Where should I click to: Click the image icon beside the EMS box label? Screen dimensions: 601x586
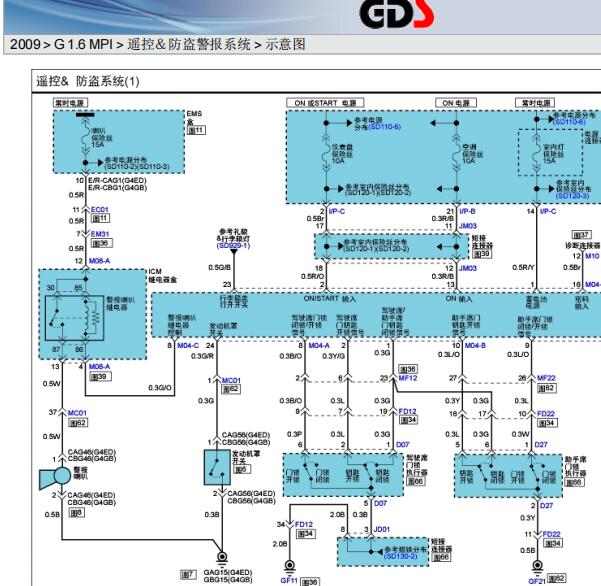196,130
